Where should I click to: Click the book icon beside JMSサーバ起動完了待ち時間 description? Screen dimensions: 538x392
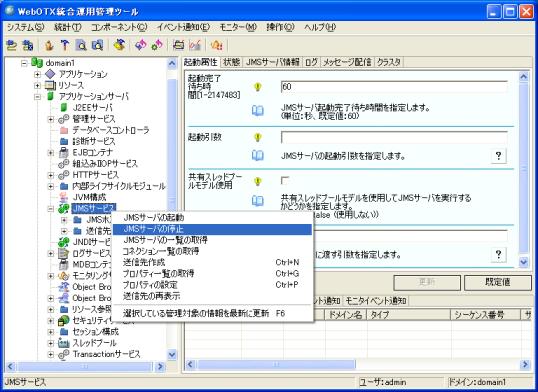click(x=258, y=111)
